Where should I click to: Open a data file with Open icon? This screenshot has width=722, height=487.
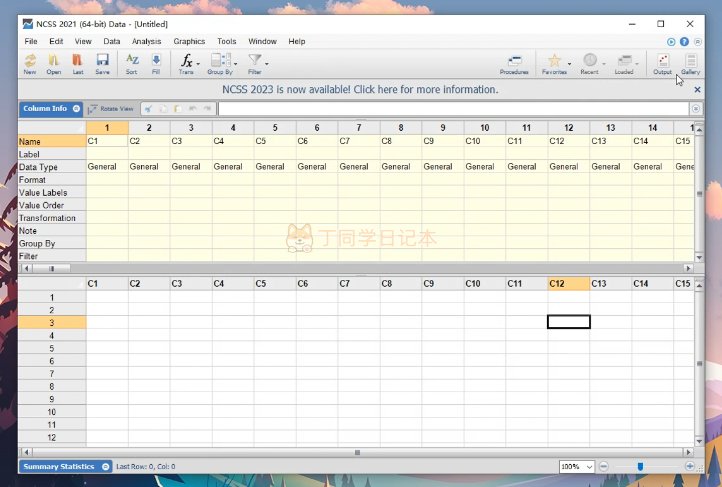(54, 63)
